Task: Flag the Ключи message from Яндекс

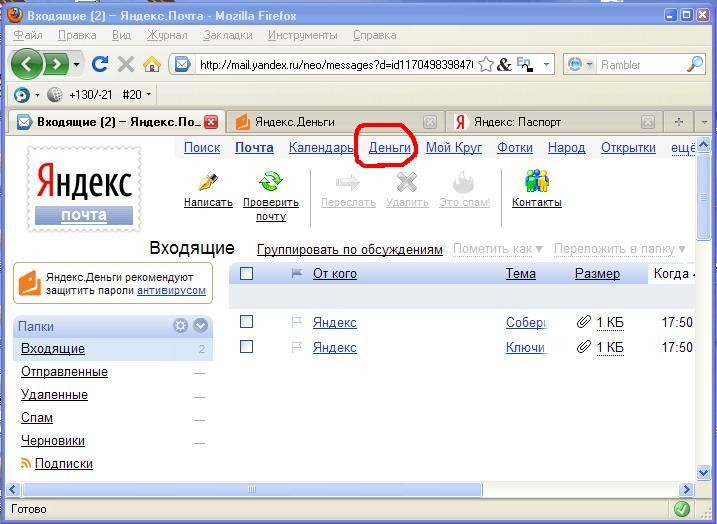Action: pos(297,348)
